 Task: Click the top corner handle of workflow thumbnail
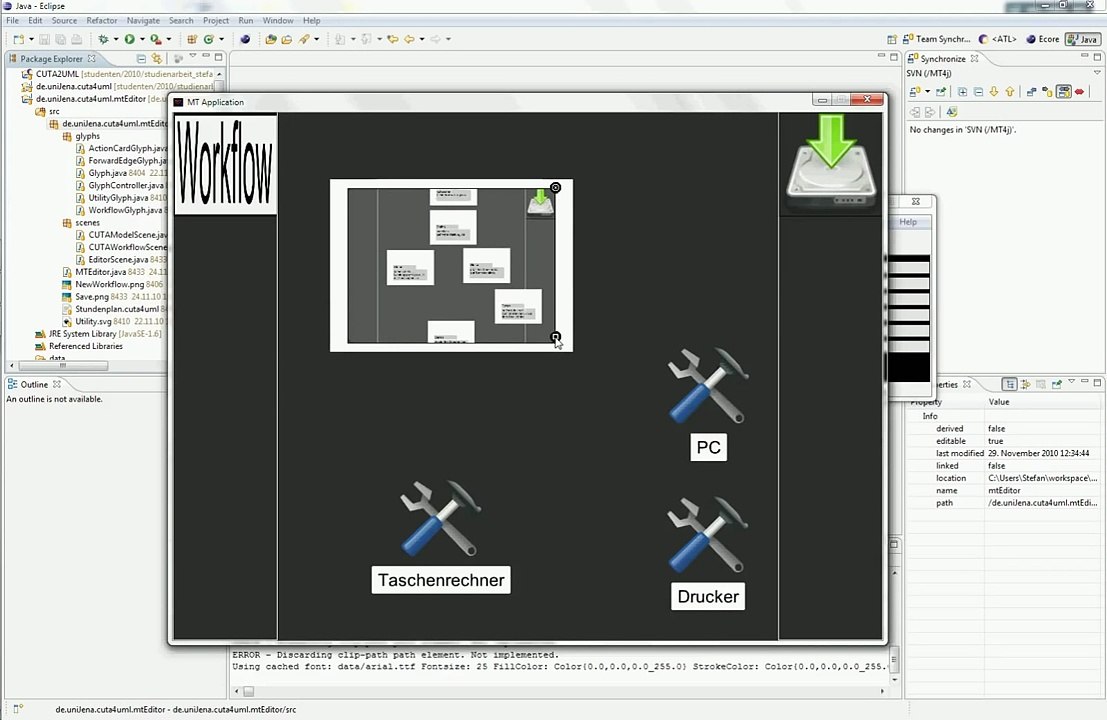click(x=556, y=188)
